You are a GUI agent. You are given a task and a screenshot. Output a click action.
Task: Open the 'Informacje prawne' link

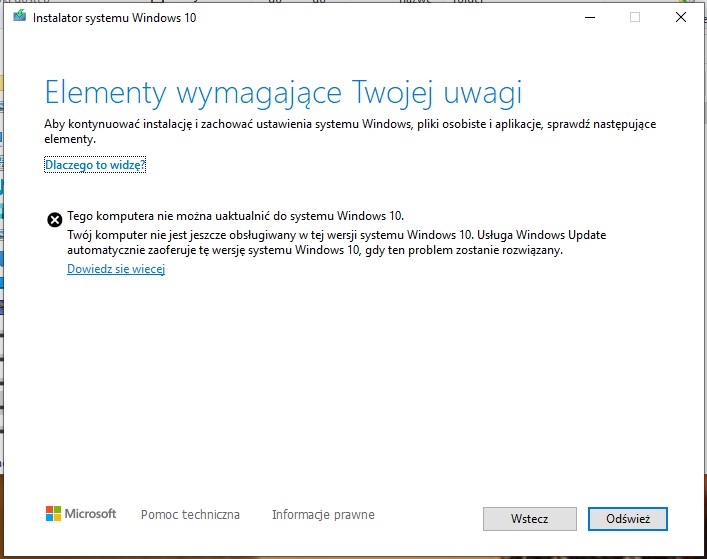(323, 515)
